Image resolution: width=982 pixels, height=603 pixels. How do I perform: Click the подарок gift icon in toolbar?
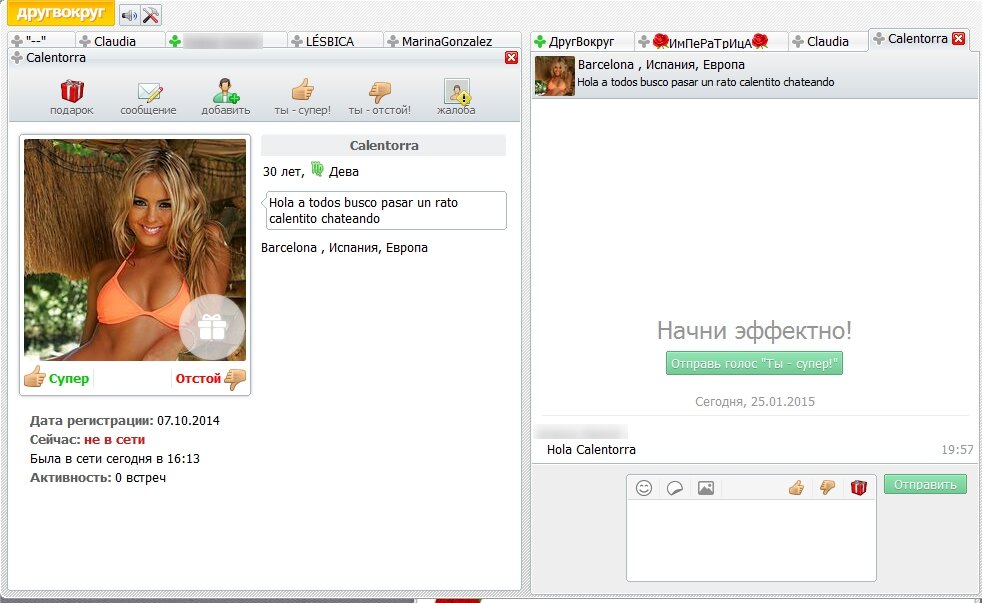click(72, 92)
